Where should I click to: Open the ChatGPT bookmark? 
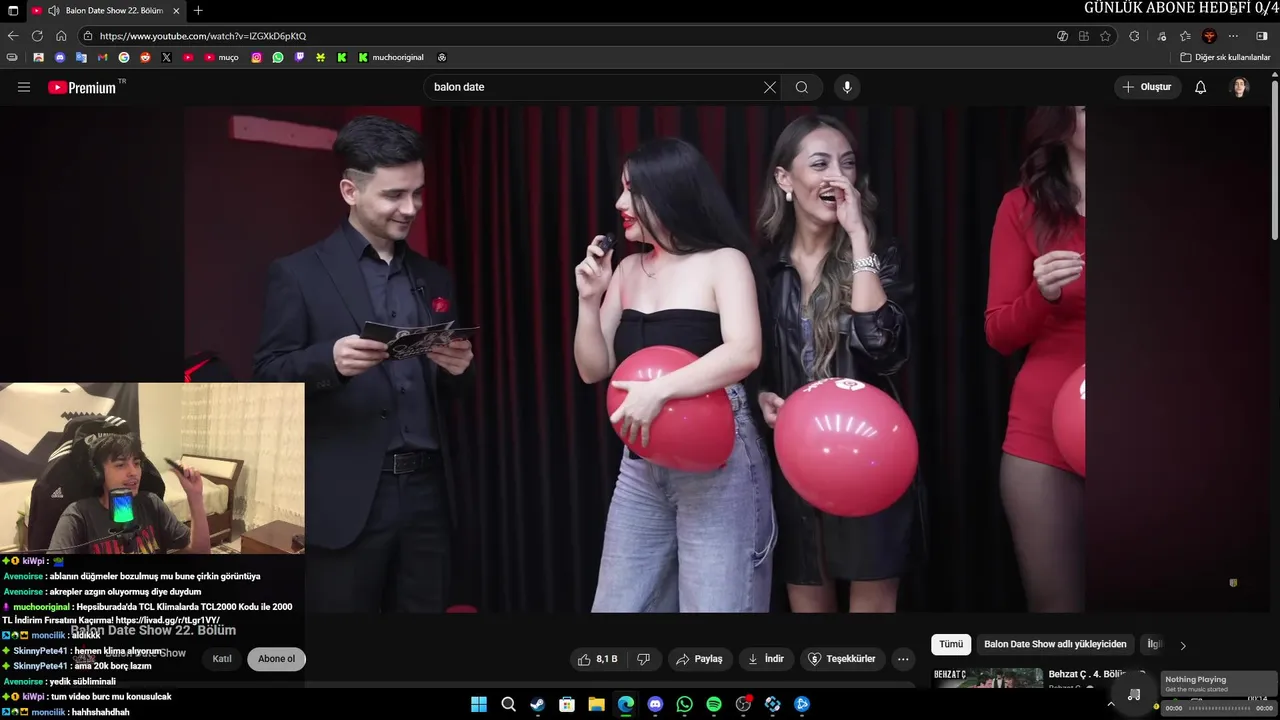click(x=442, y=58)
